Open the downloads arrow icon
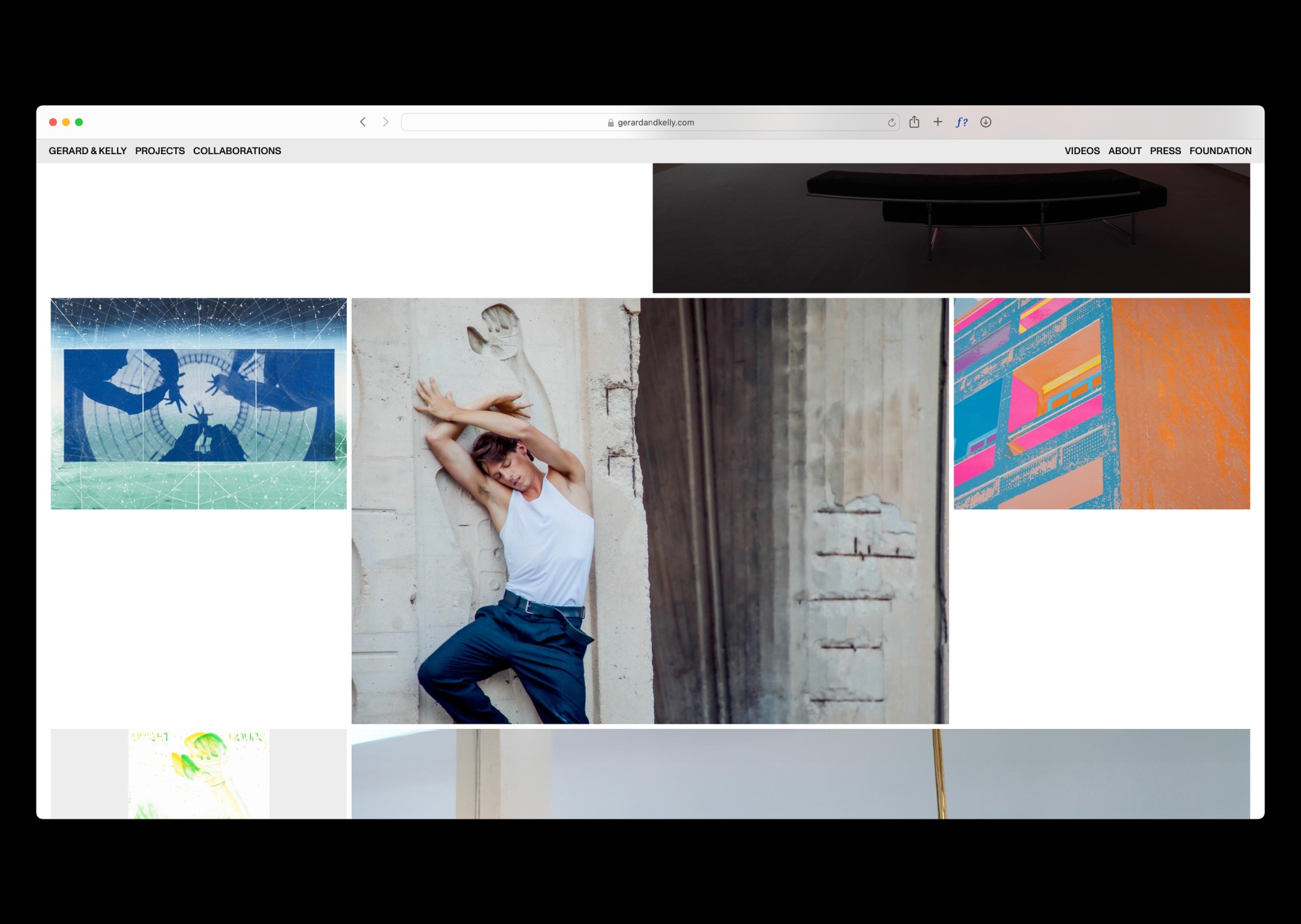This screenshot has height=924, width=1301. [986, 122]
